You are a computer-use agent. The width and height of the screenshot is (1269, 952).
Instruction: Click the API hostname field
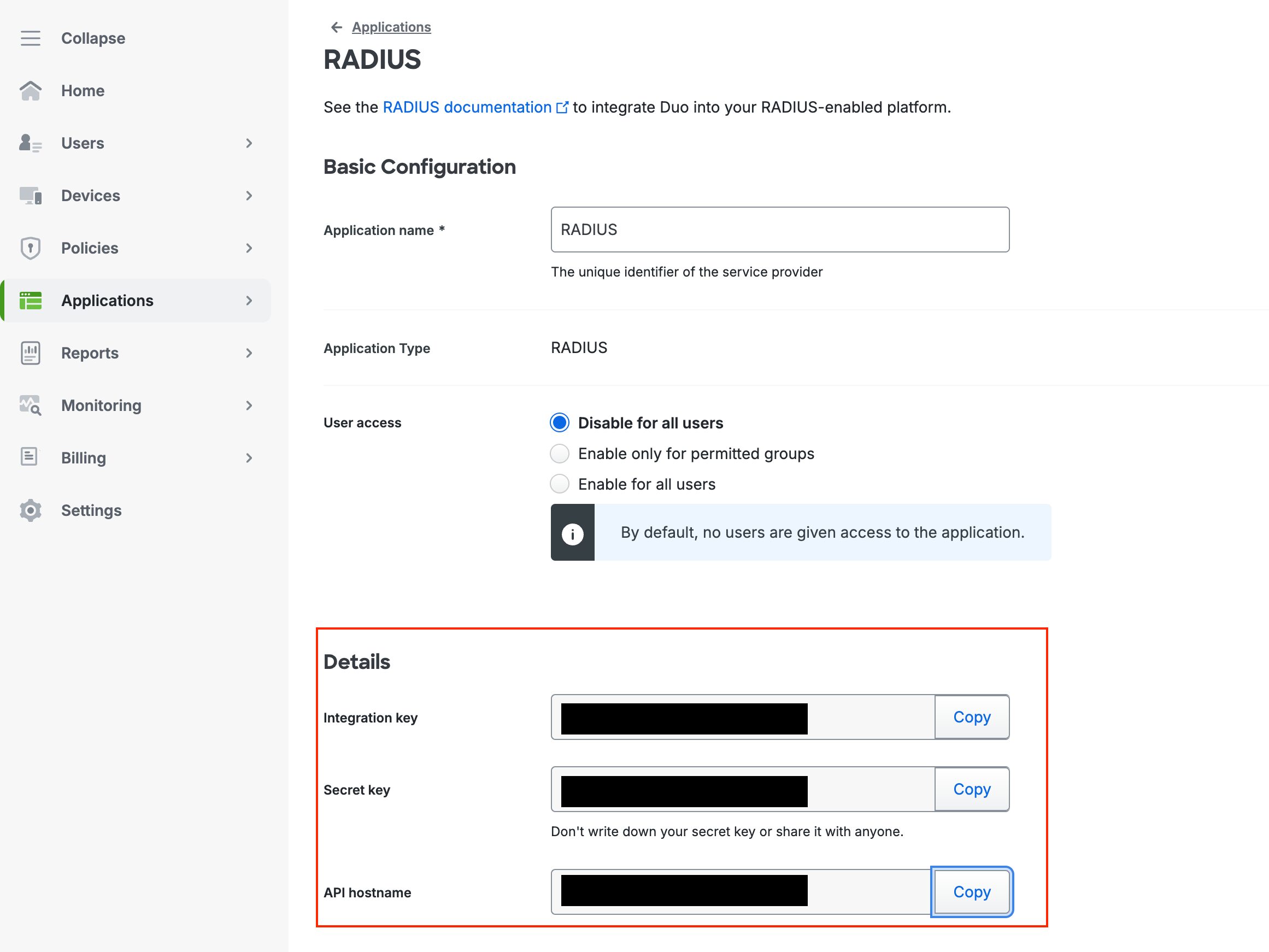pos(742,892)
